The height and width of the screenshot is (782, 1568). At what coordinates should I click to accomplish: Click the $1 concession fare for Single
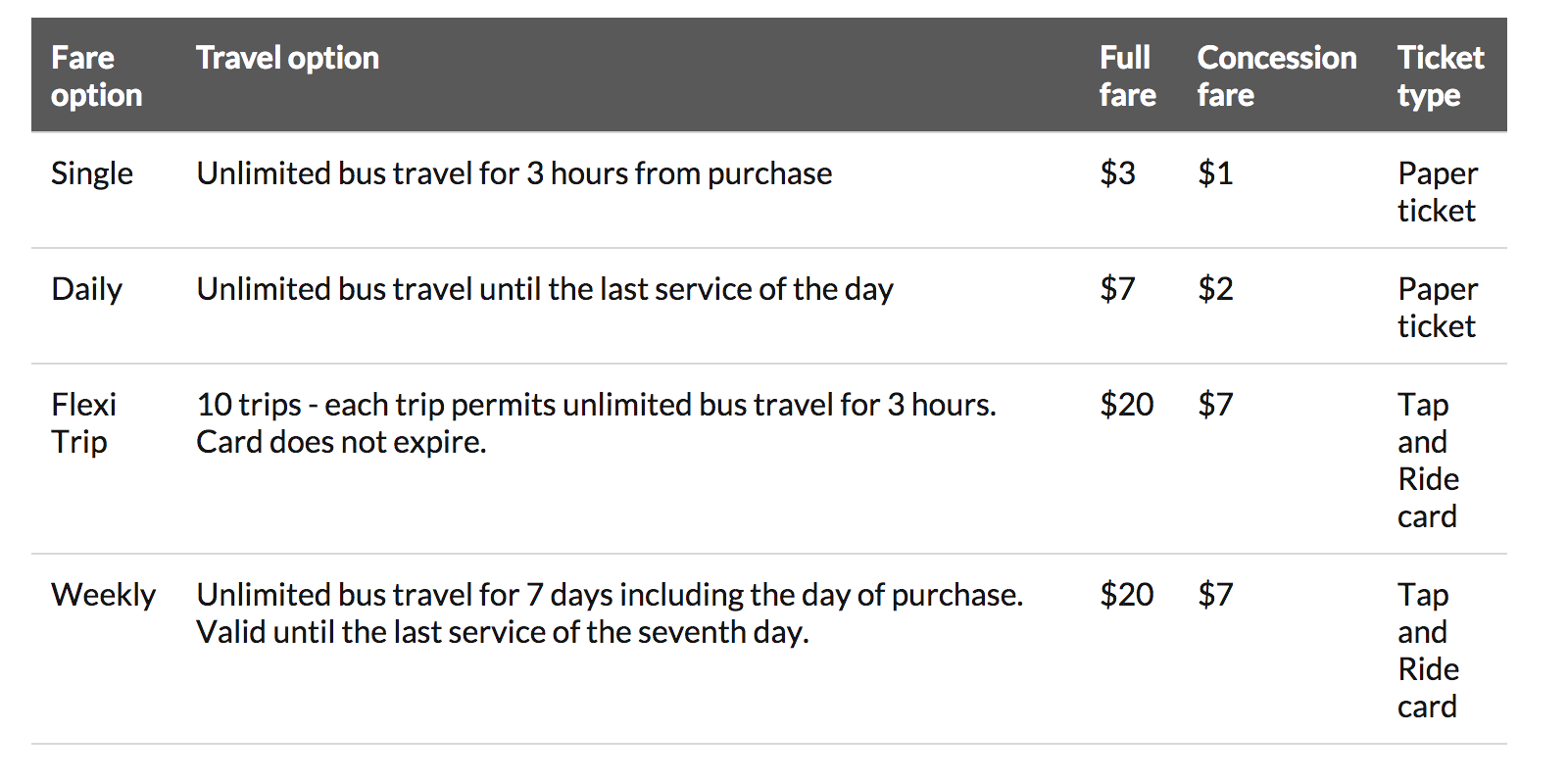click(1215, 173)
